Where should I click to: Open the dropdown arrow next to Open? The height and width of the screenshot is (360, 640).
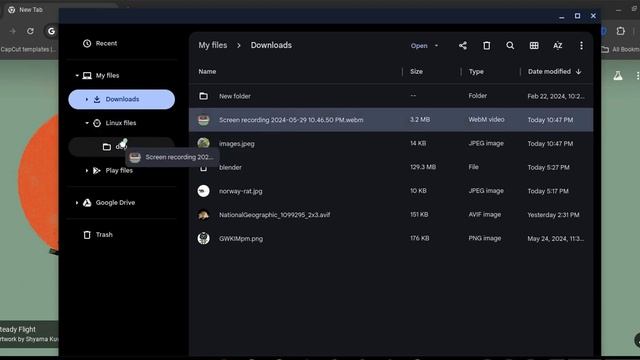tap(436, 46)
